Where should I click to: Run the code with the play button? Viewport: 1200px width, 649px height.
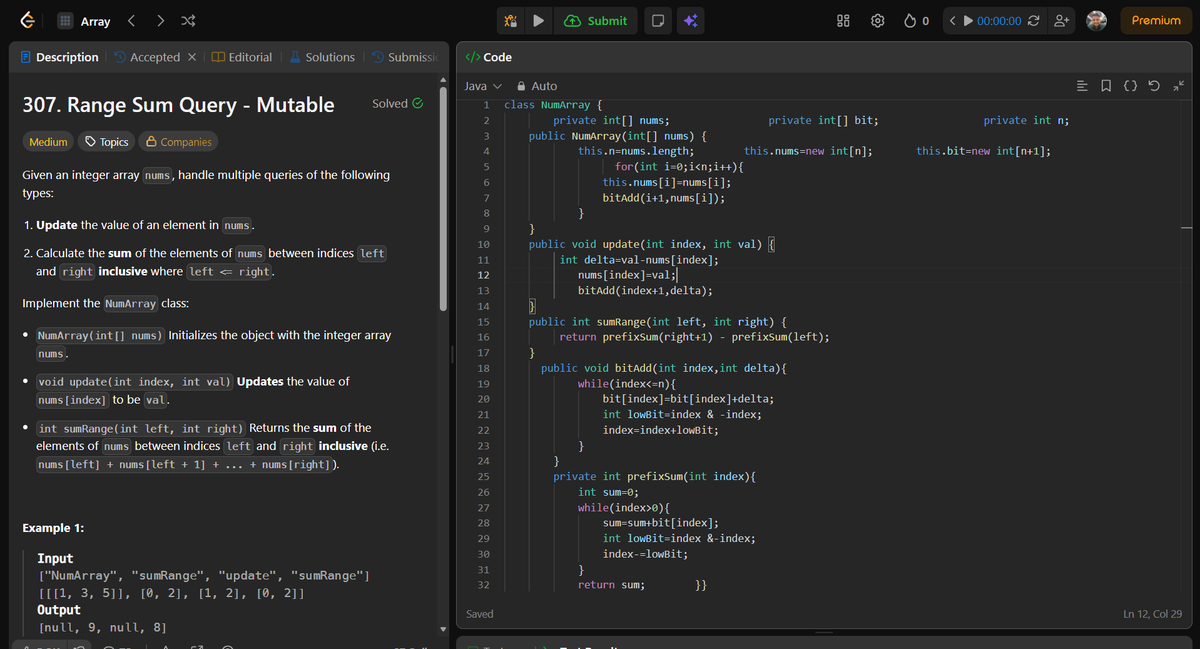point(538,21)
